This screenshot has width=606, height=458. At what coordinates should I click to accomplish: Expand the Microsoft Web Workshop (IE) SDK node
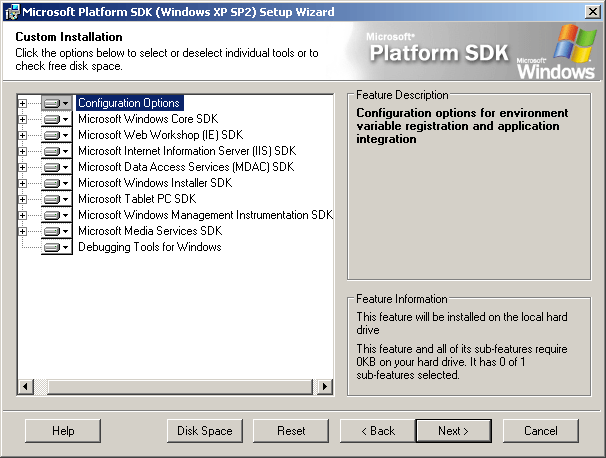pos(22,135)
